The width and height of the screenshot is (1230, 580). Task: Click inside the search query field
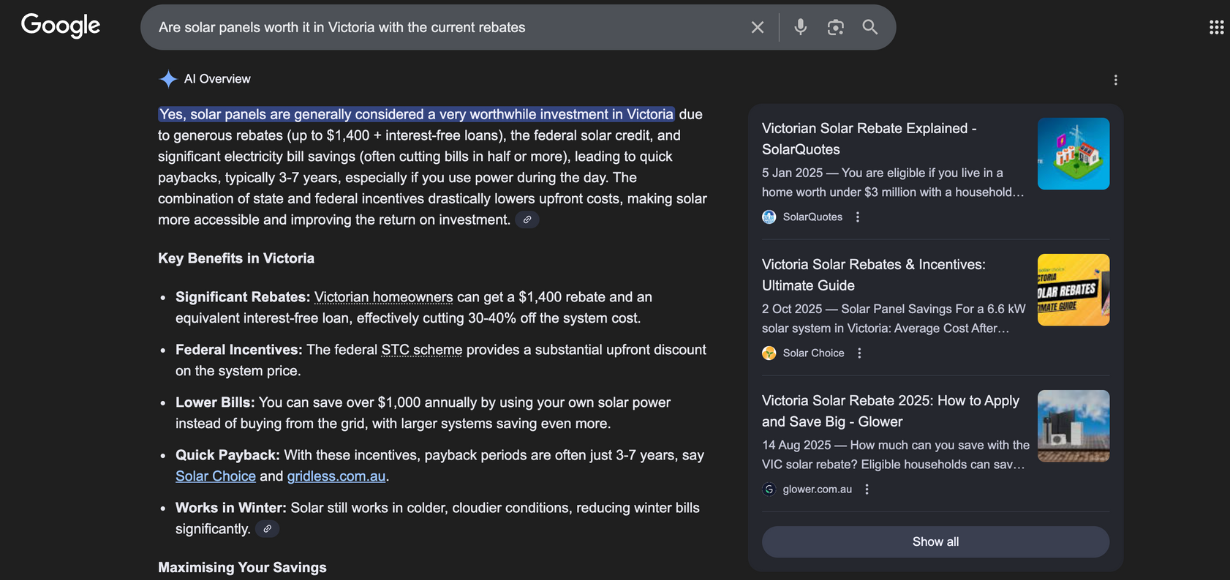[440, 28]
